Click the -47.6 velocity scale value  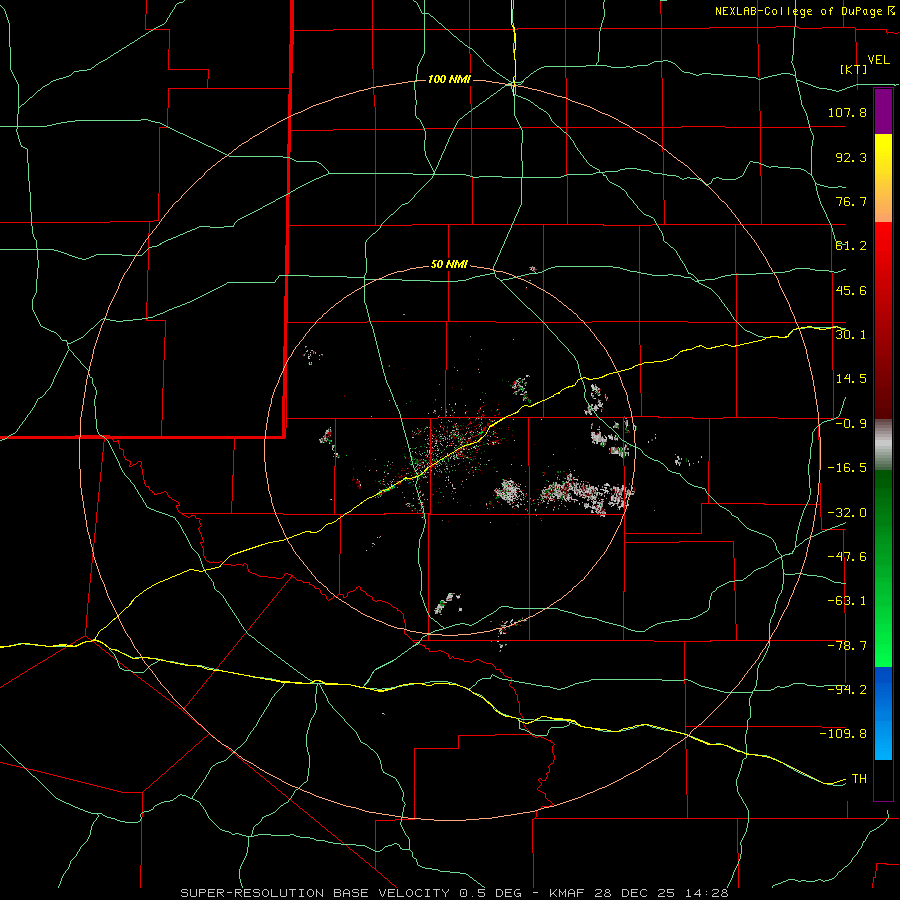[x=847, y=557]
